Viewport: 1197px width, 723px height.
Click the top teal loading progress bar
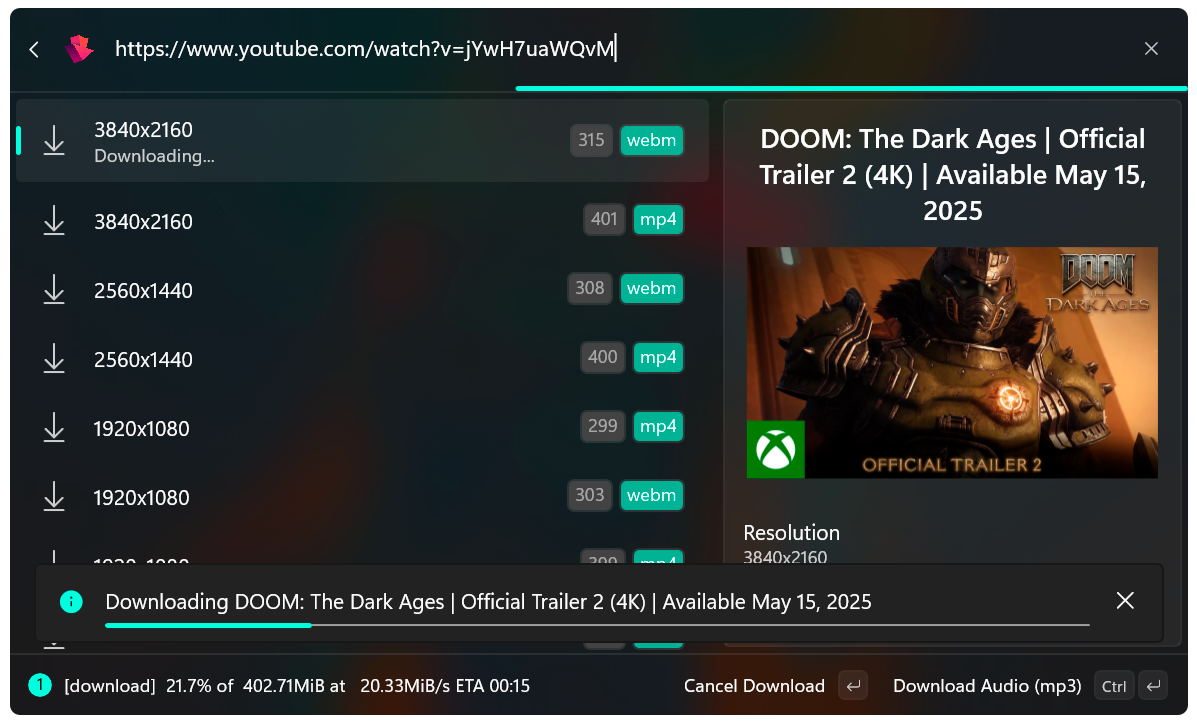(850, 89)
